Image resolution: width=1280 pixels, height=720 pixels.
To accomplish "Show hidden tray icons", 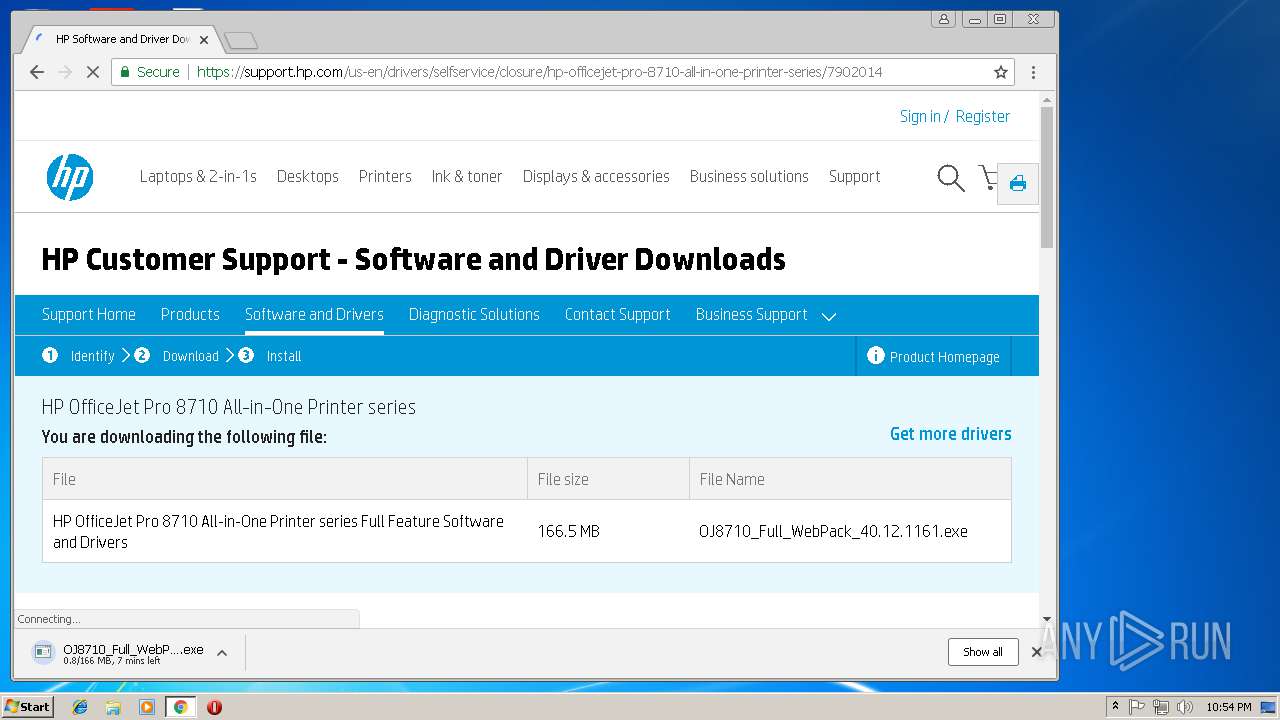I will (x=1115, y=707).
